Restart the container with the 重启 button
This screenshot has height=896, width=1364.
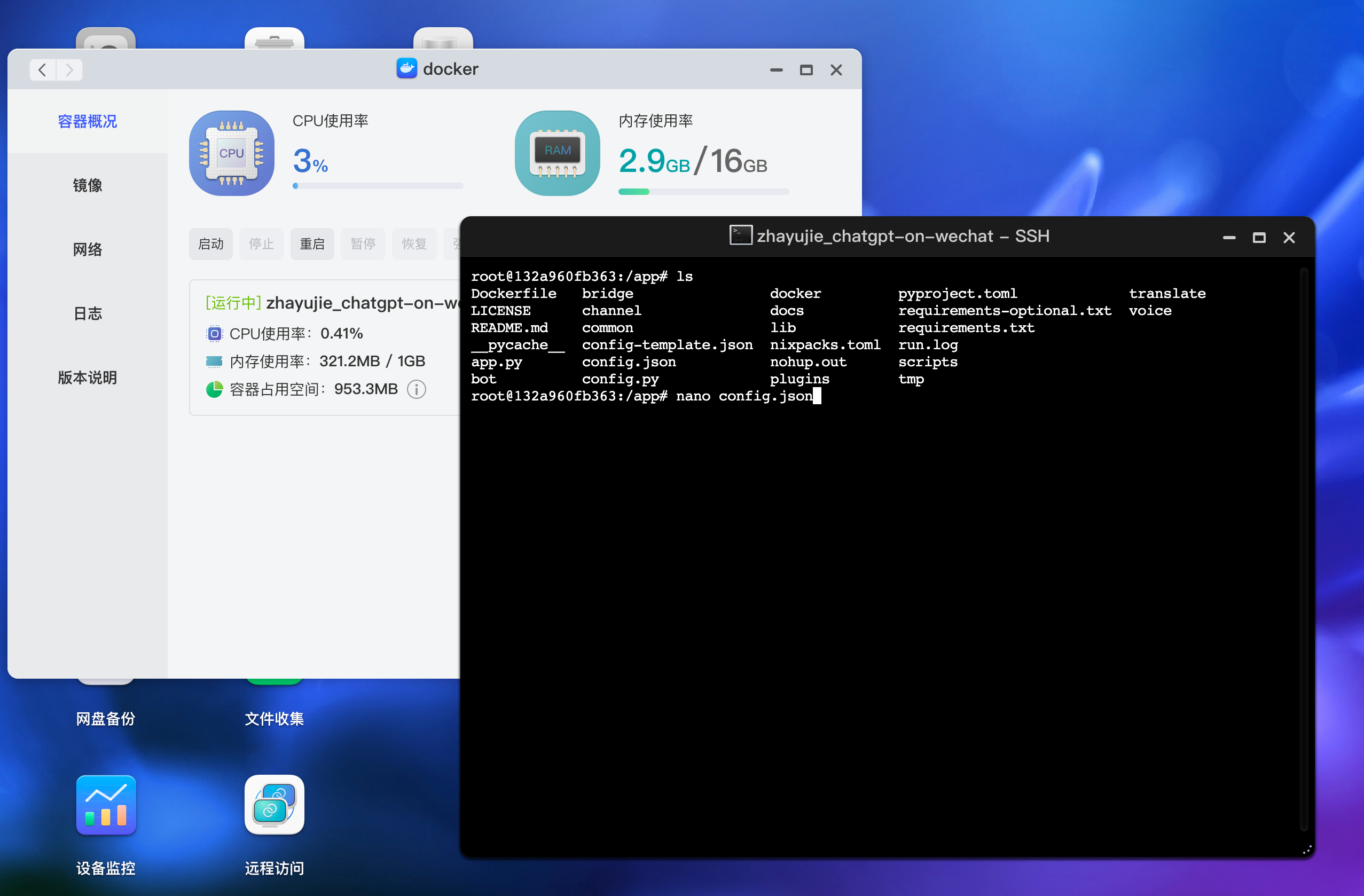[312, 244]
